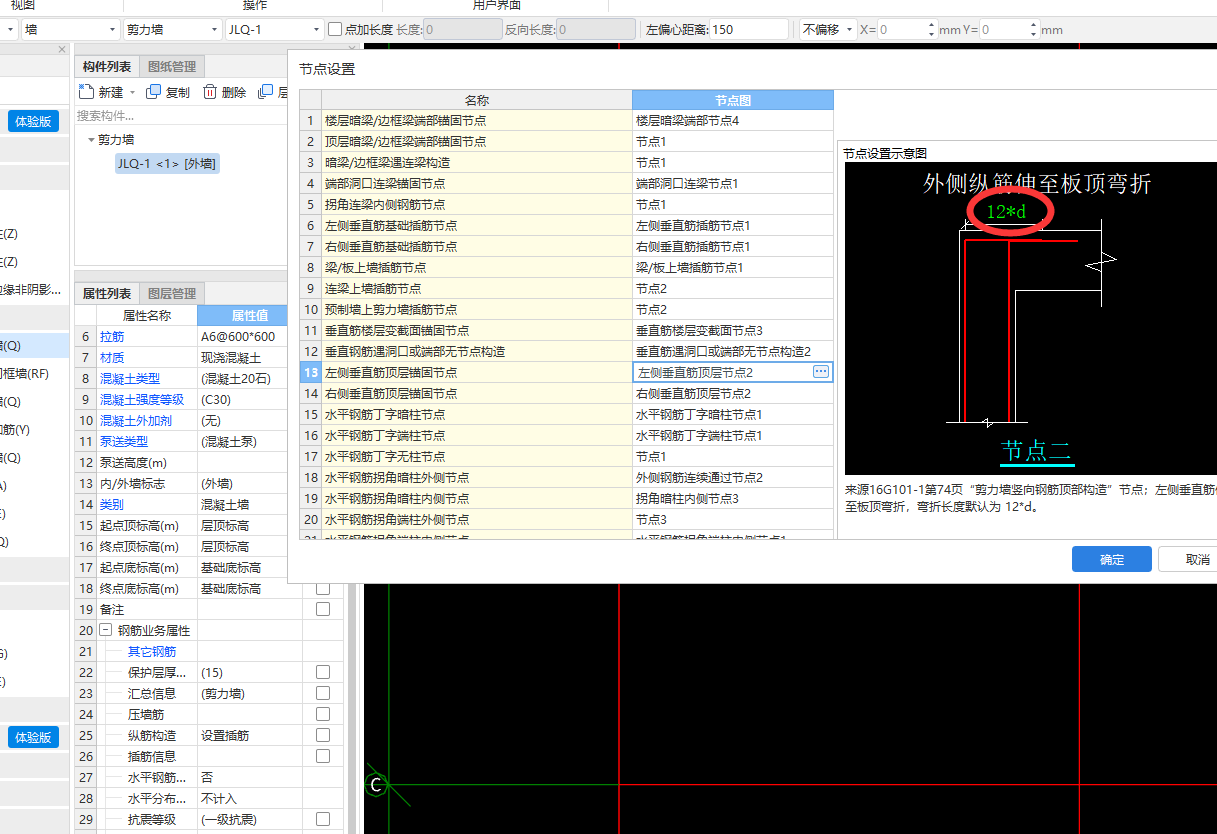Switch to the 属性列表 tab

pyautogui.click(x=107, y=293)
